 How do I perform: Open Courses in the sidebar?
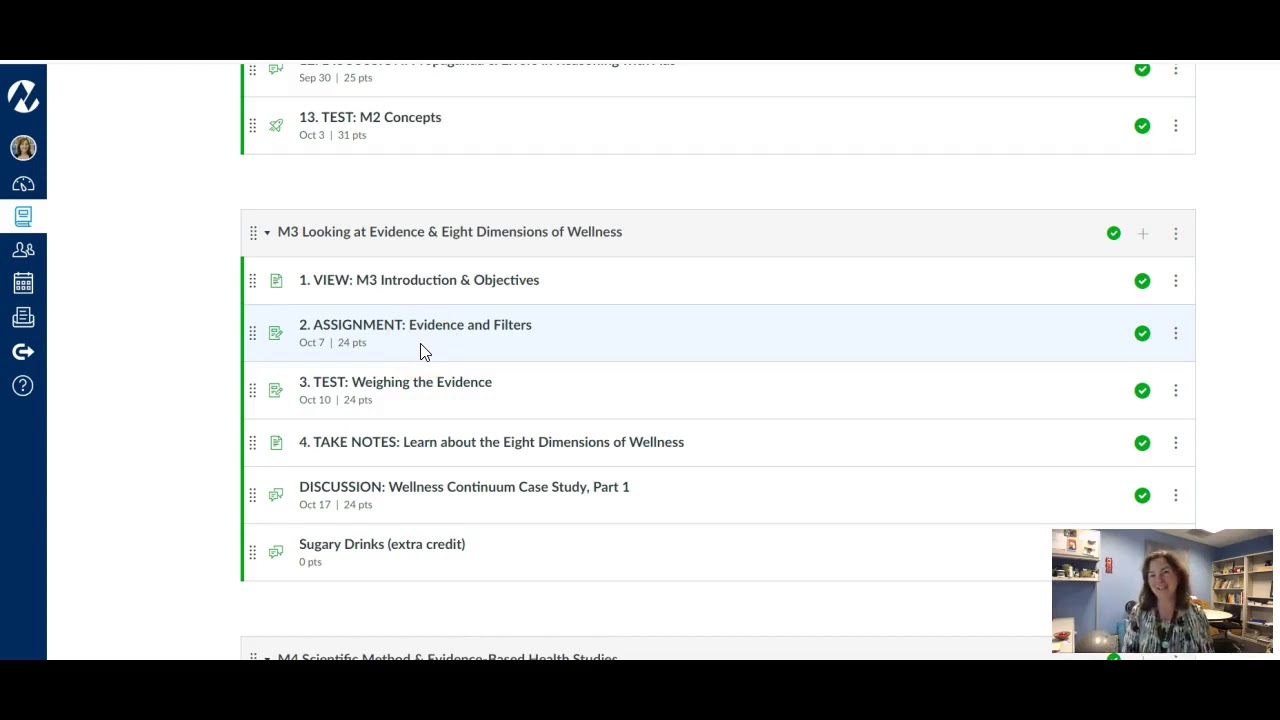coord(23,216)
